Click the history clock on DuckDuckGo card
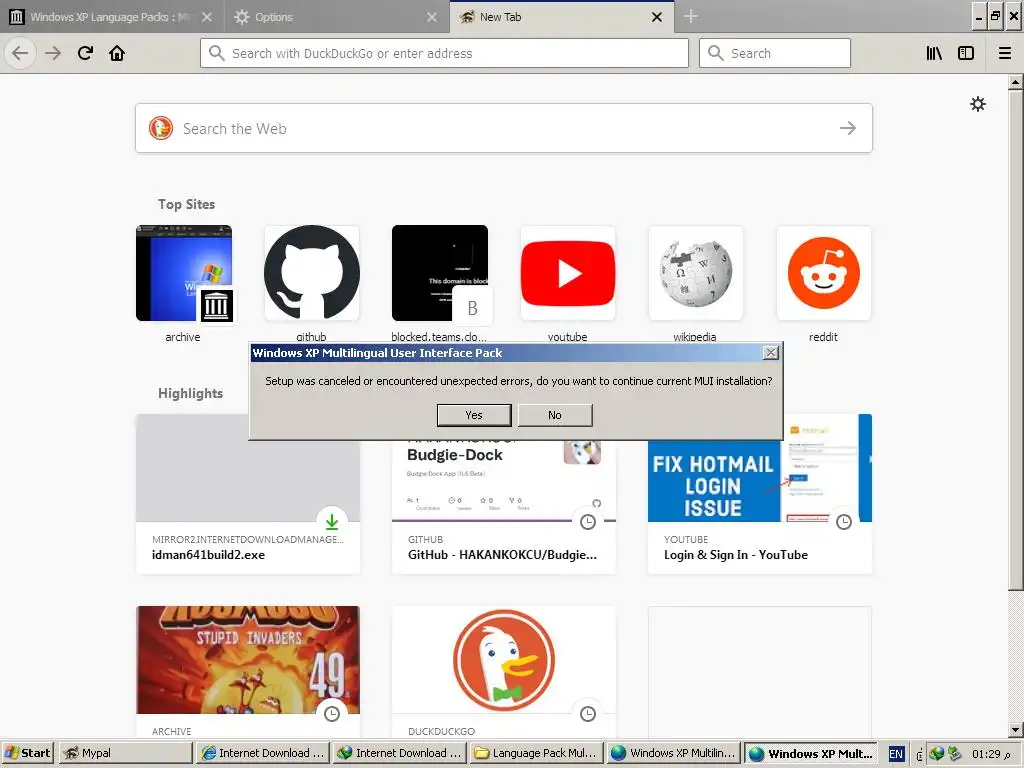 click(588, 714)
